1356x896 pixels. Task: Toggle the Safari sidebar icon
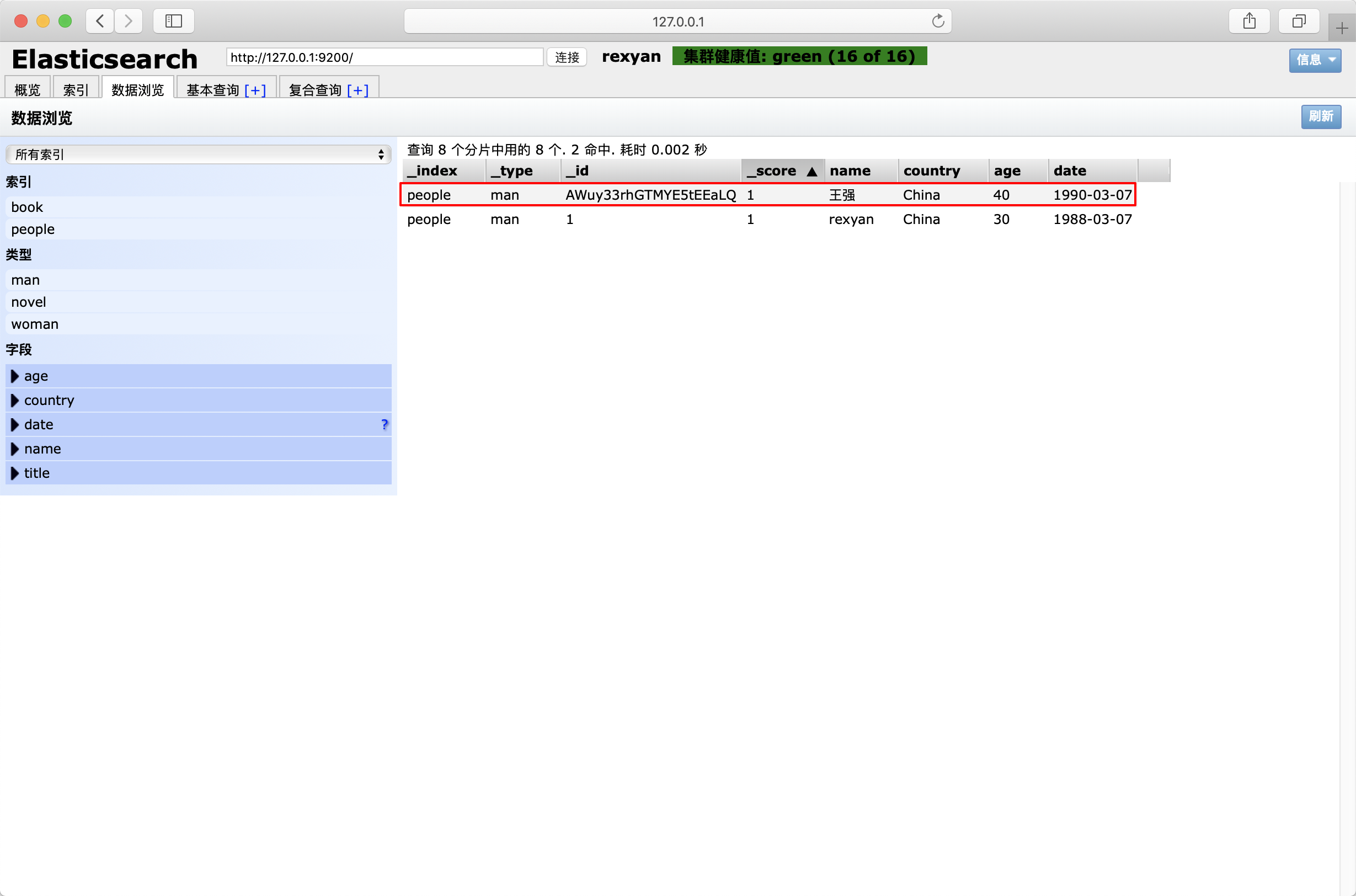click(173, 21)
